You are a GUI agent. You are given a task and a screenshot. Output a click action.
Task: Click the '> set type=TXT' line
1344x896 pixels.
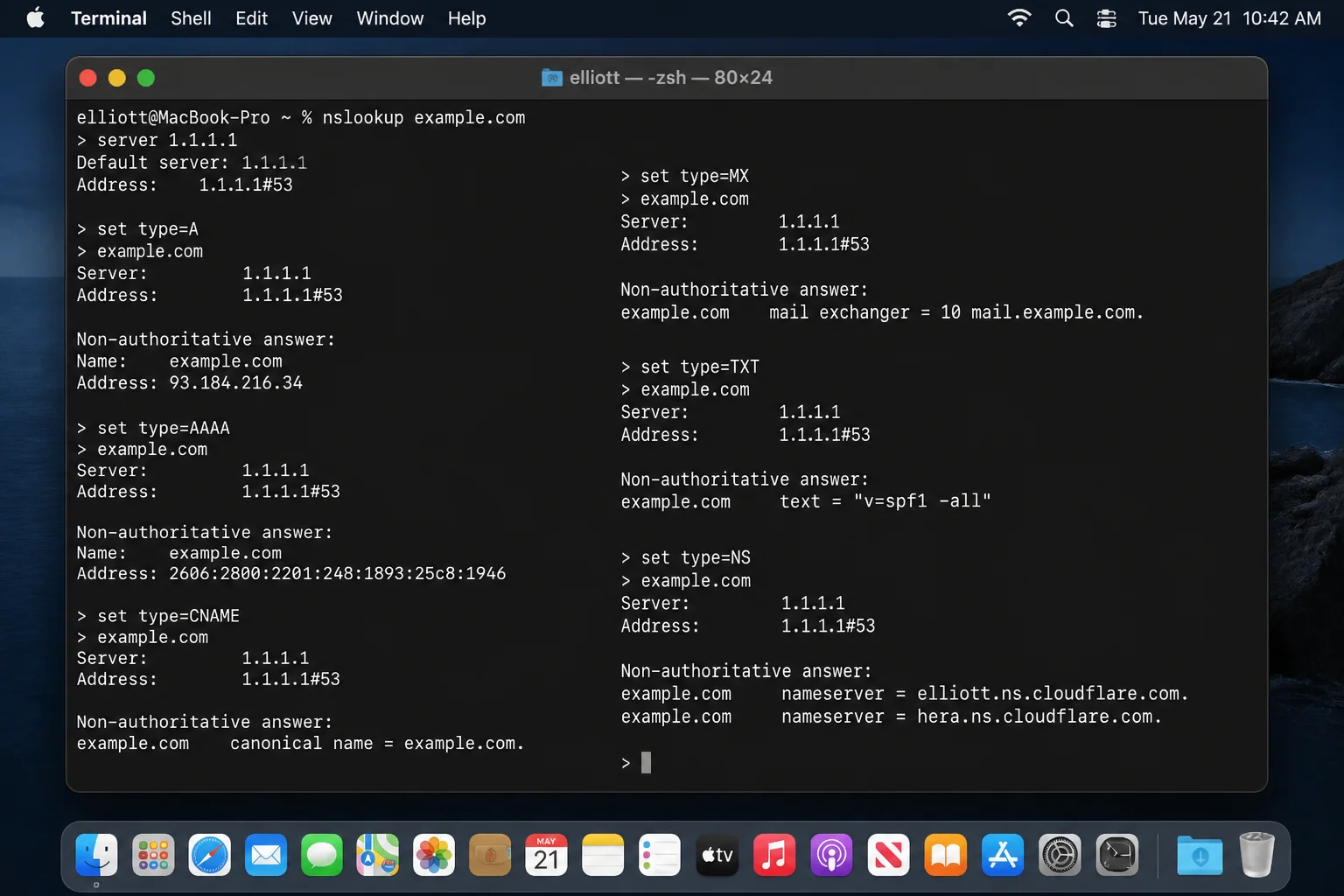click(x=690, y=367)
